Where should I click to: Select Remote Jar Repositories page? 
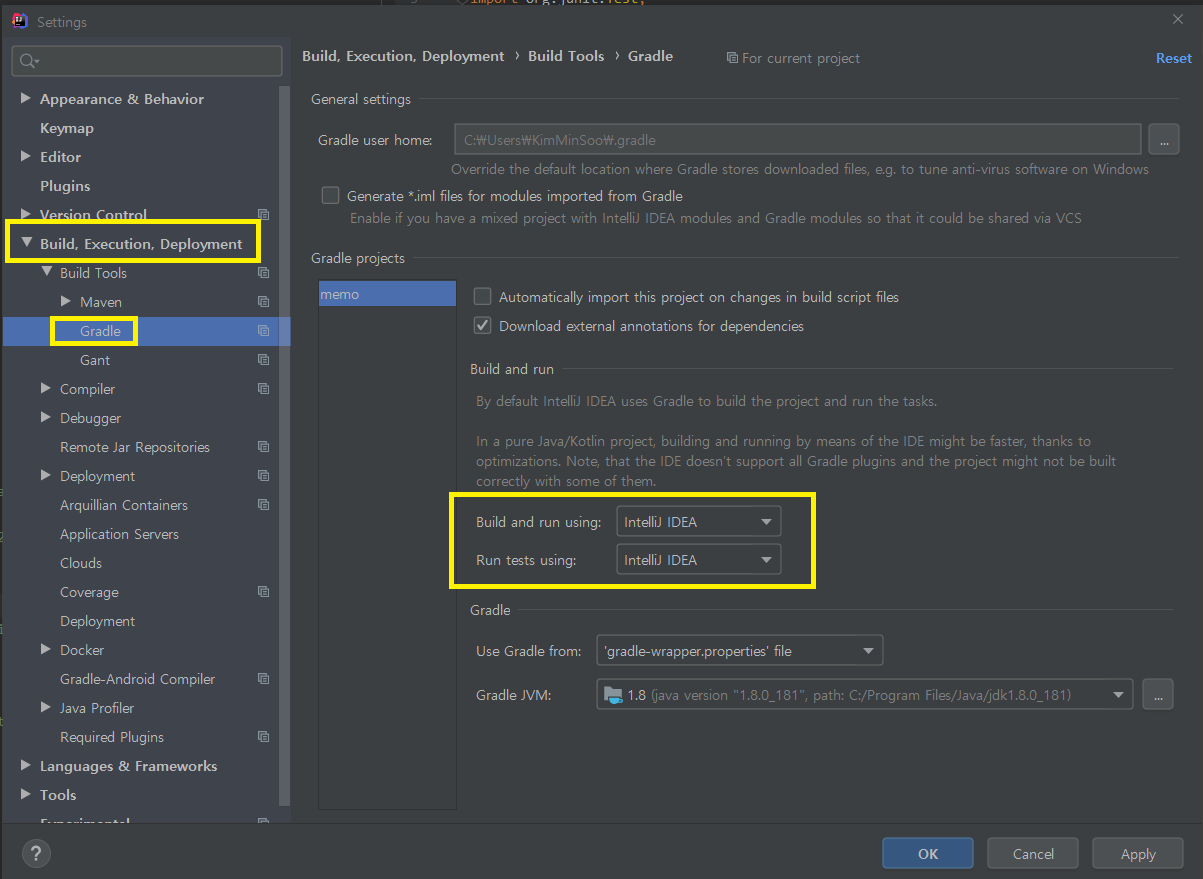135,447
